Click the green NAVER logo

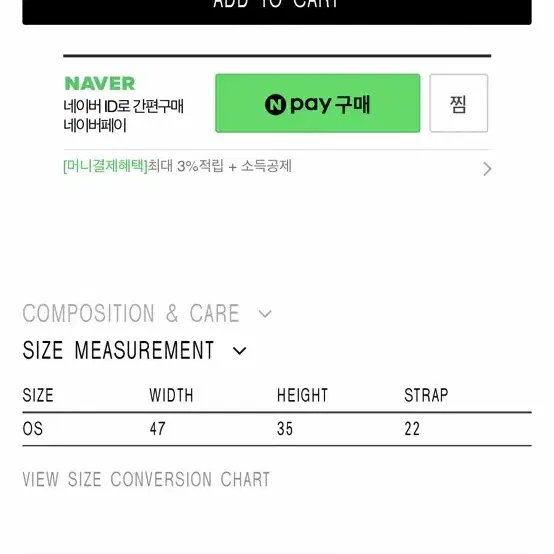(x=100, y=84)
